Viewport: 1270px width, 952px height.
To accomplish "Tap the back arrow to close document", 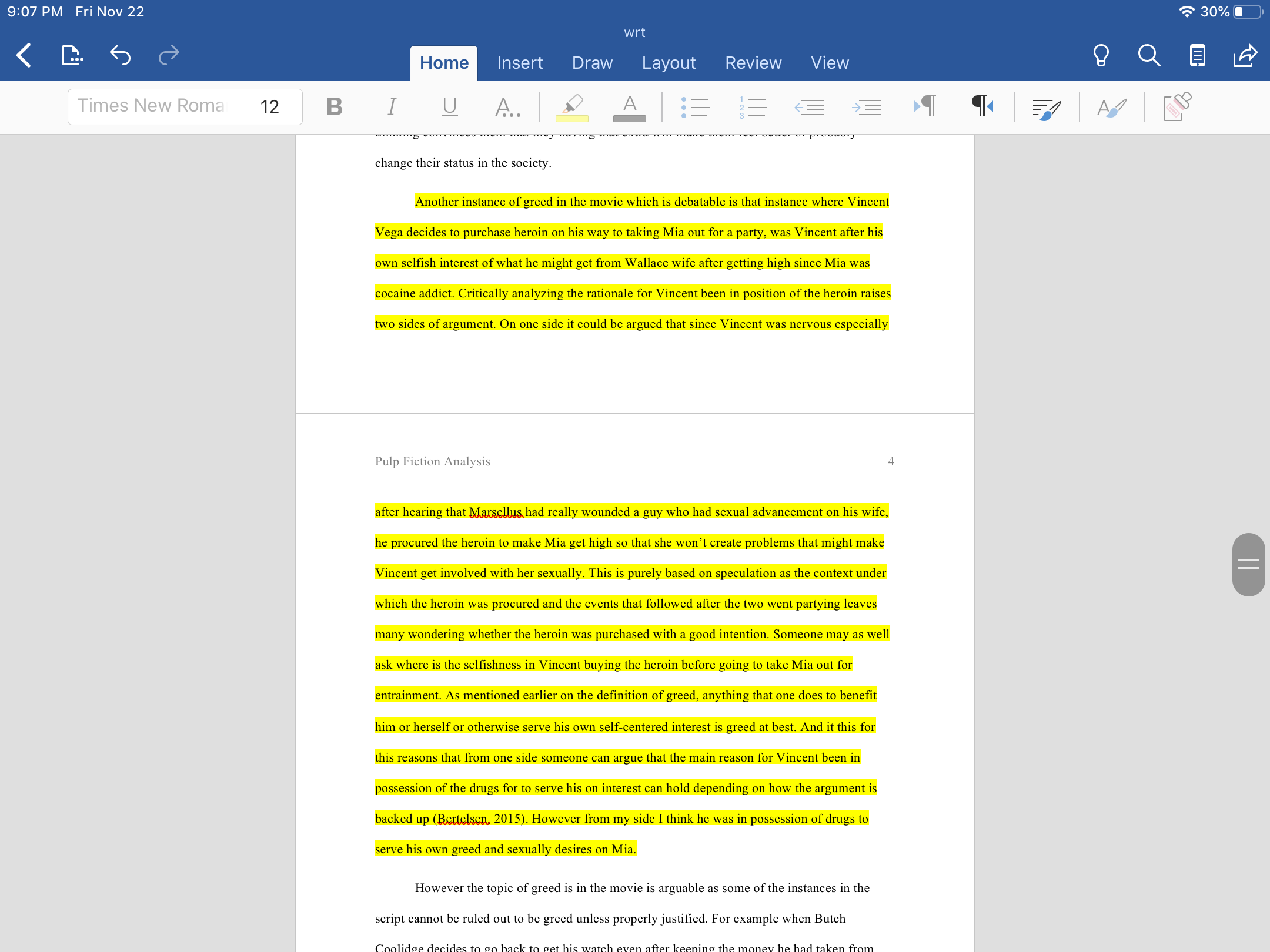I will coord(24,56).
